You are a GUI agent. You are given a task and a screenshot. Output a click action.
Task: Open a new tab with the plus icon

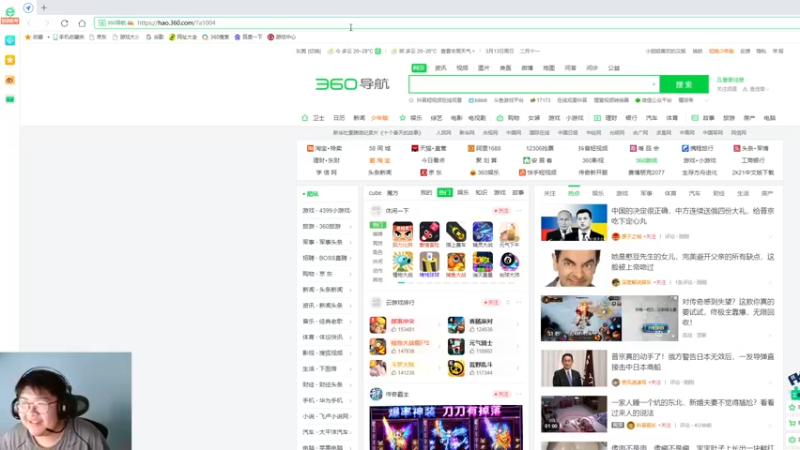44,8
